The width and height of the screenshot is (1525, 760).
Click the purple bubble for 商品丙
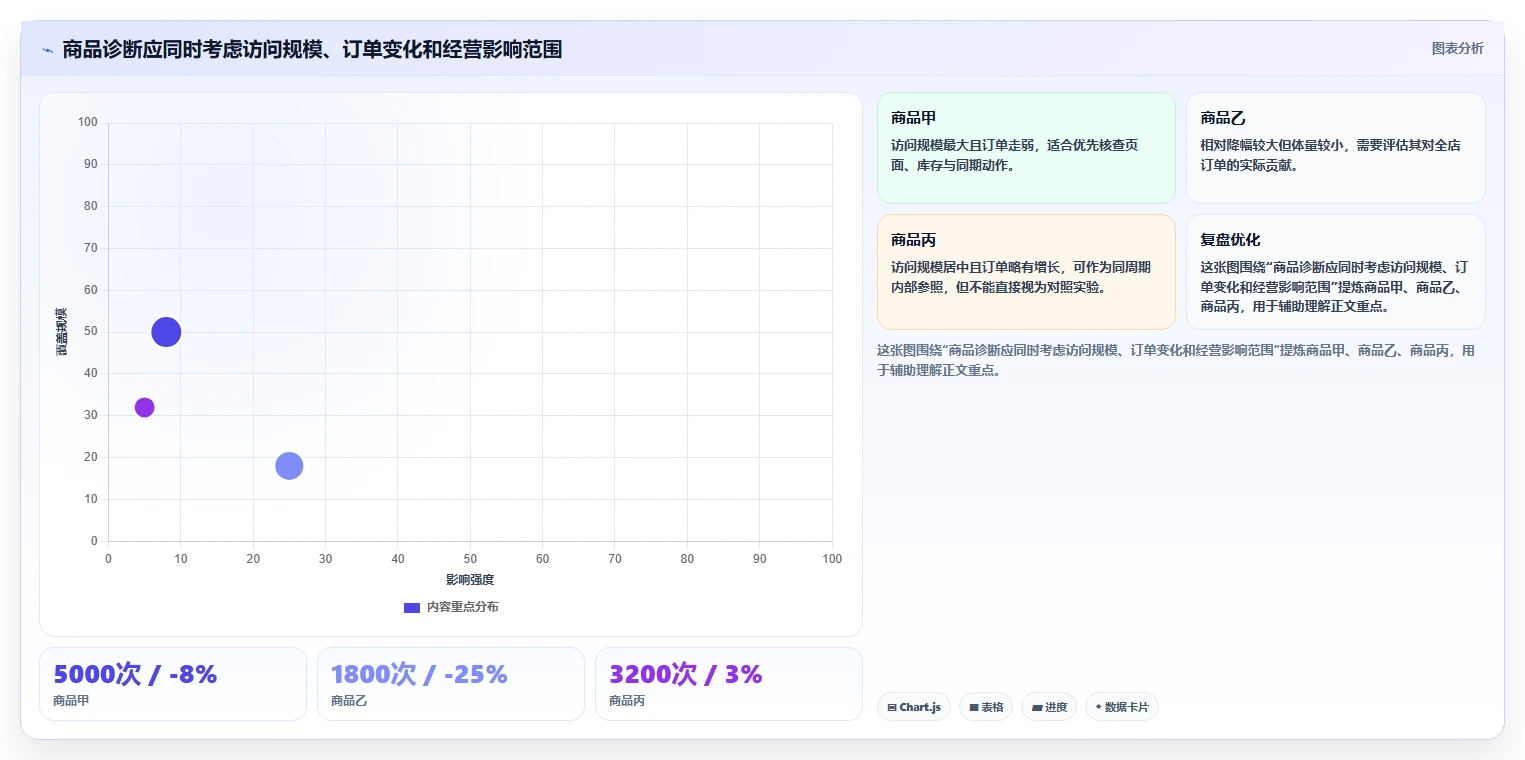[x=144, y=407]
